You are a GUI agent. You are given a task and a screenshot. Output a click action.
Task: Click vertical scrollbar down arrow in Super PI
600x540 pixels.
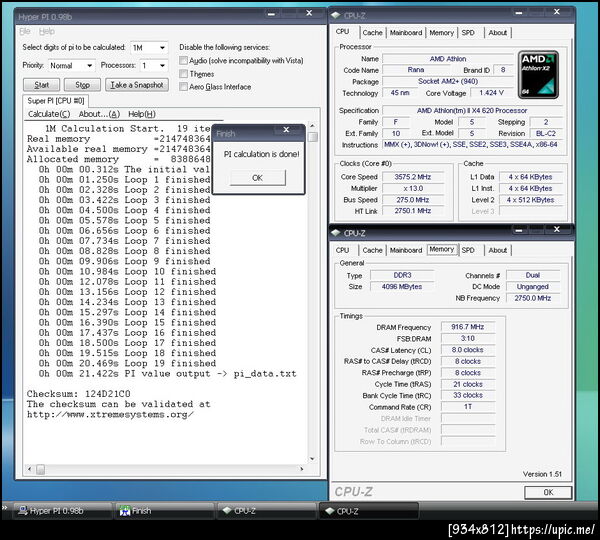pos(312,458)
